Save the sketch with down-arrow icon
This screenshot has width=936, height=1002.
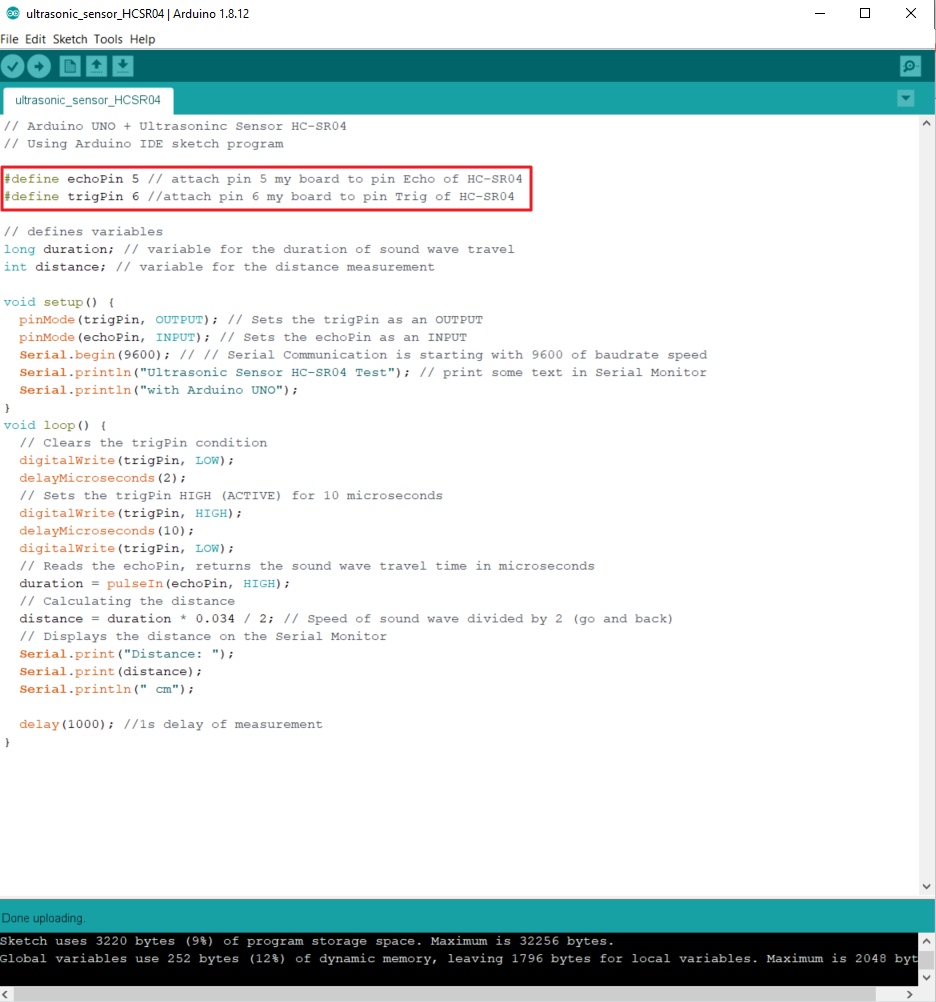123,66
